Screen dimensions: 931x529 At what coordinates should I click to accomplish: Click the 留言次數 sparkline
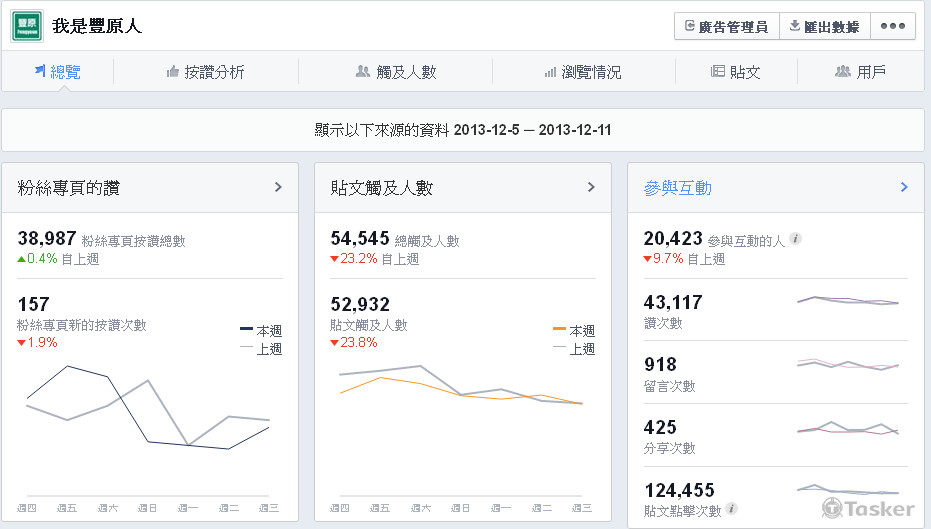click(848, 364)
